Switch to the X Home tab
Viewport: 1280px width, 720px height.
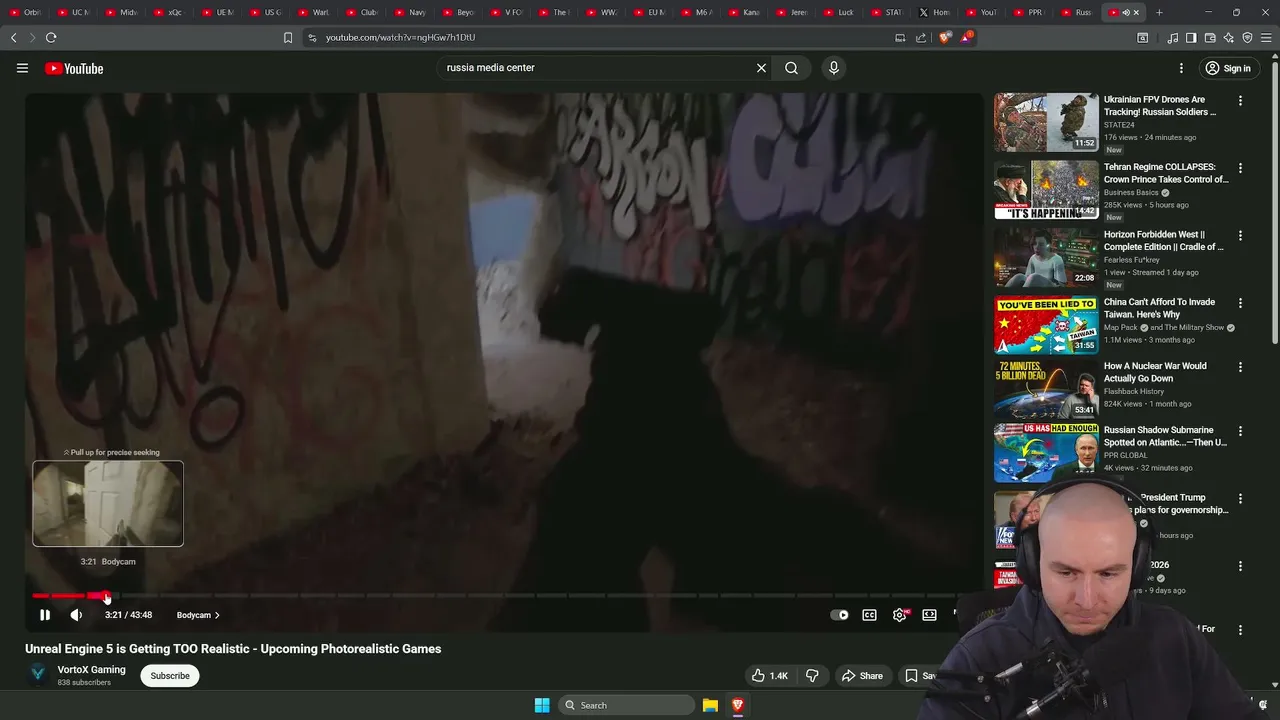[x=937, y=13]
